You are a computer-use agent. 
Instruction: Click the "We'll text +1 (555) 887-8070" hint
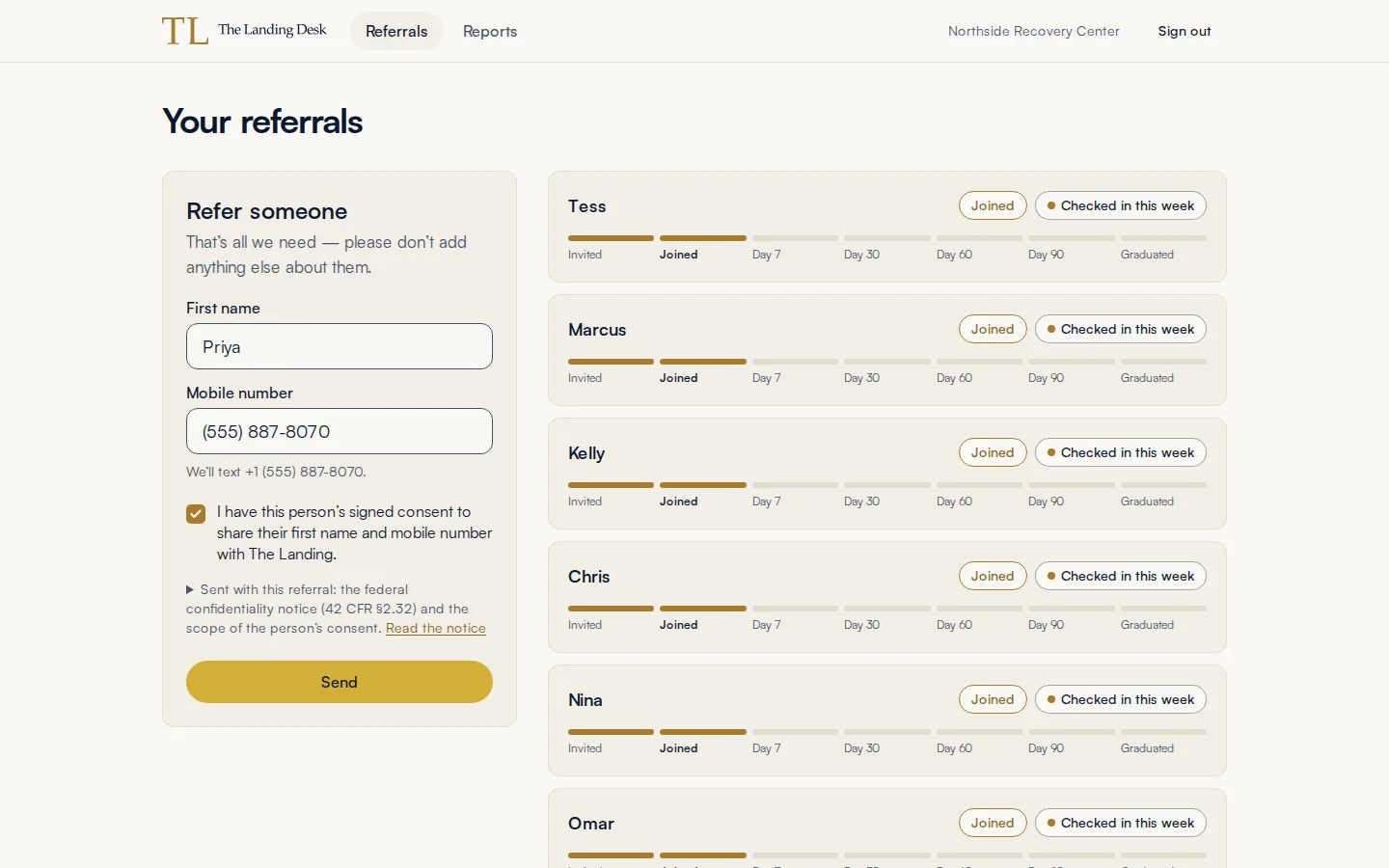pos(276,472)
